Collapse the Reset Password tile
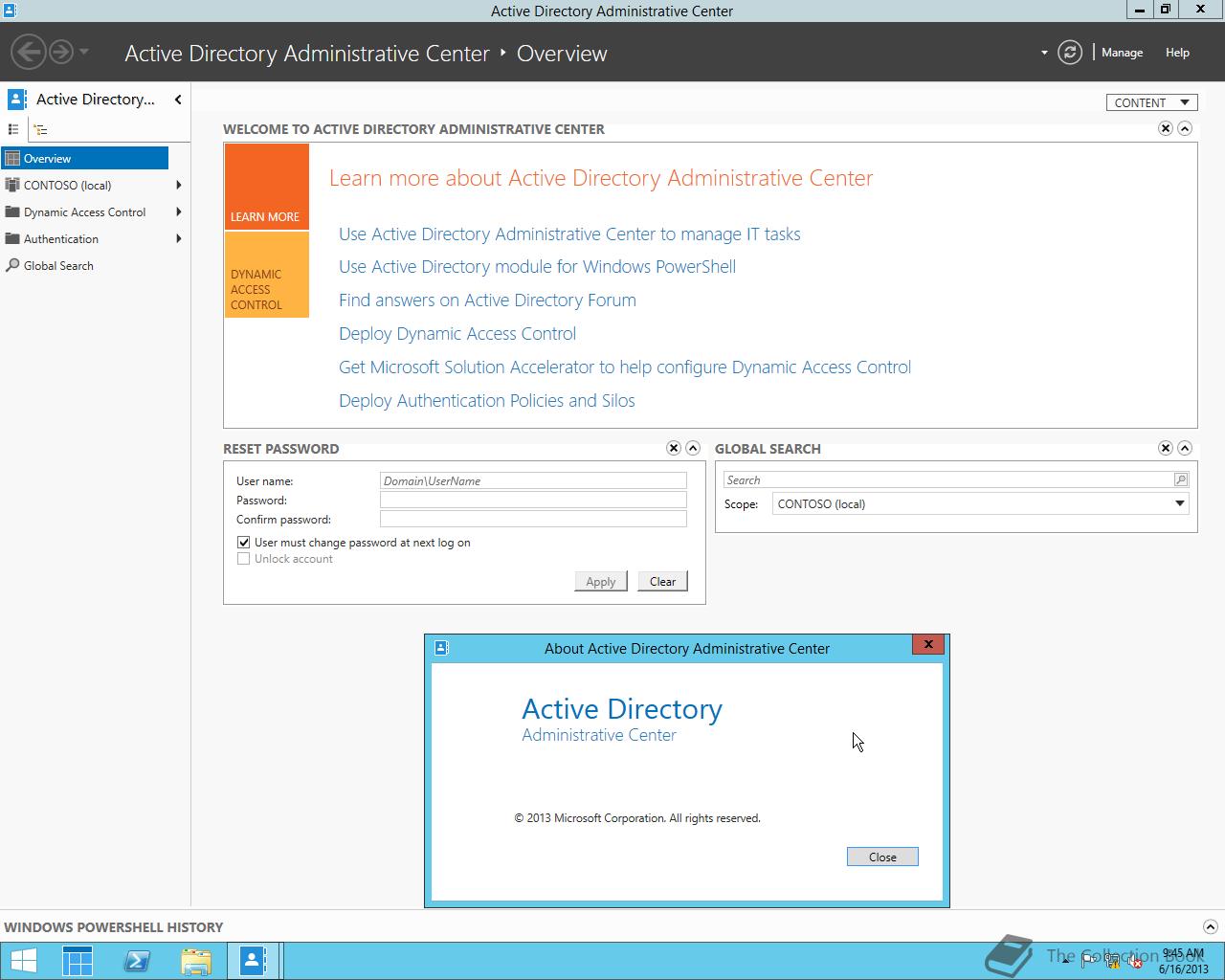Viewport: 1225px width, 980px height. click(x=693, y=448)
